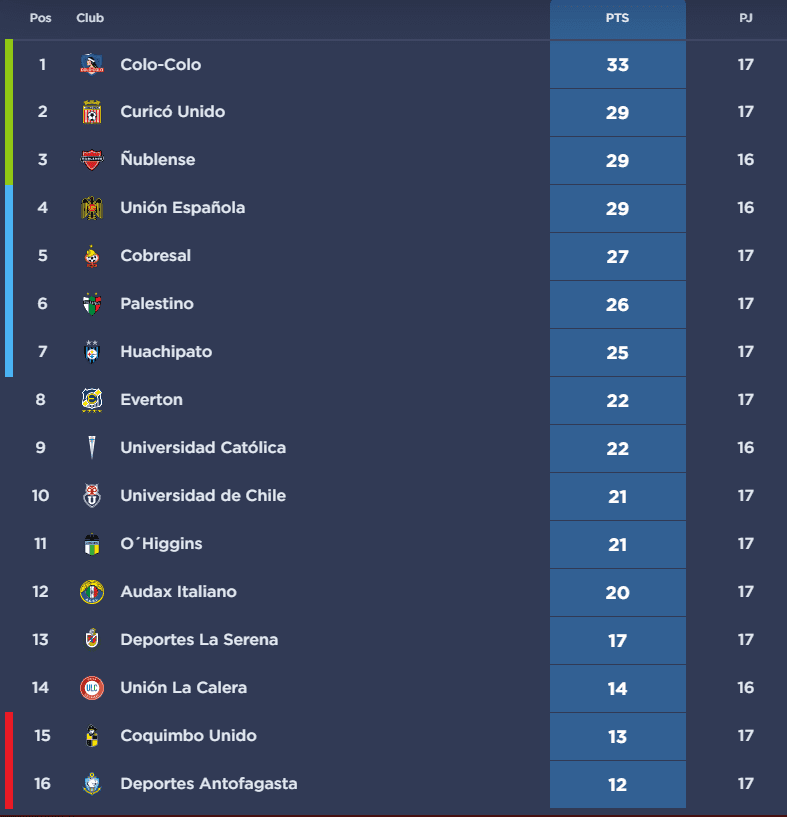Click the Audax Italiano round crest
This screenshot has height=817, width=787.
(92, 592)
